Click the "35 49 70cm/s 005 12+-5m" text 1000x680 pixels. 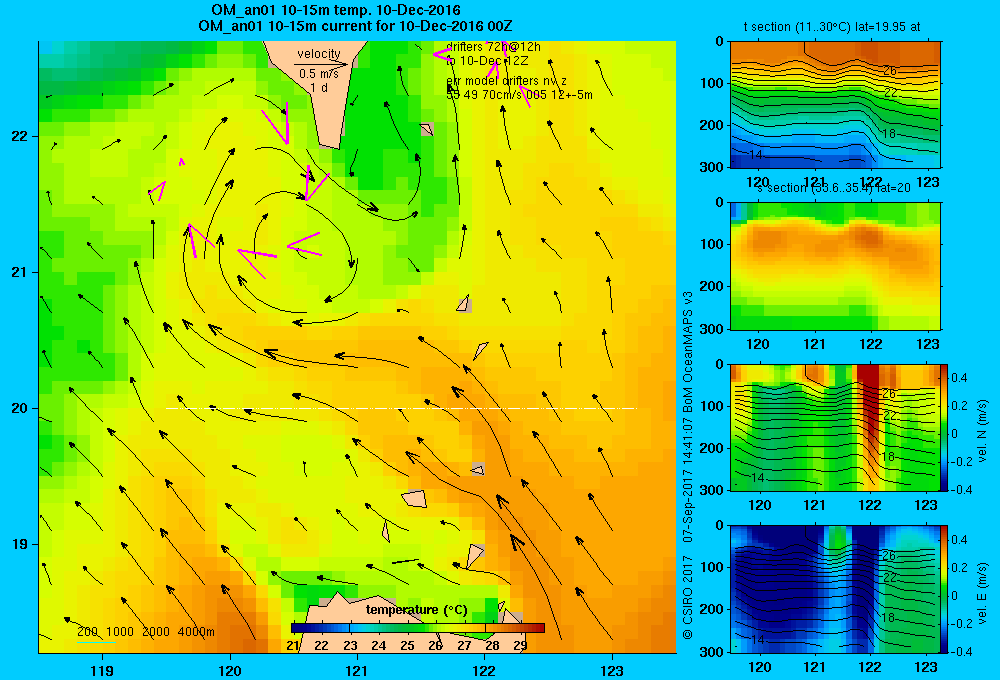pos(519,95)
